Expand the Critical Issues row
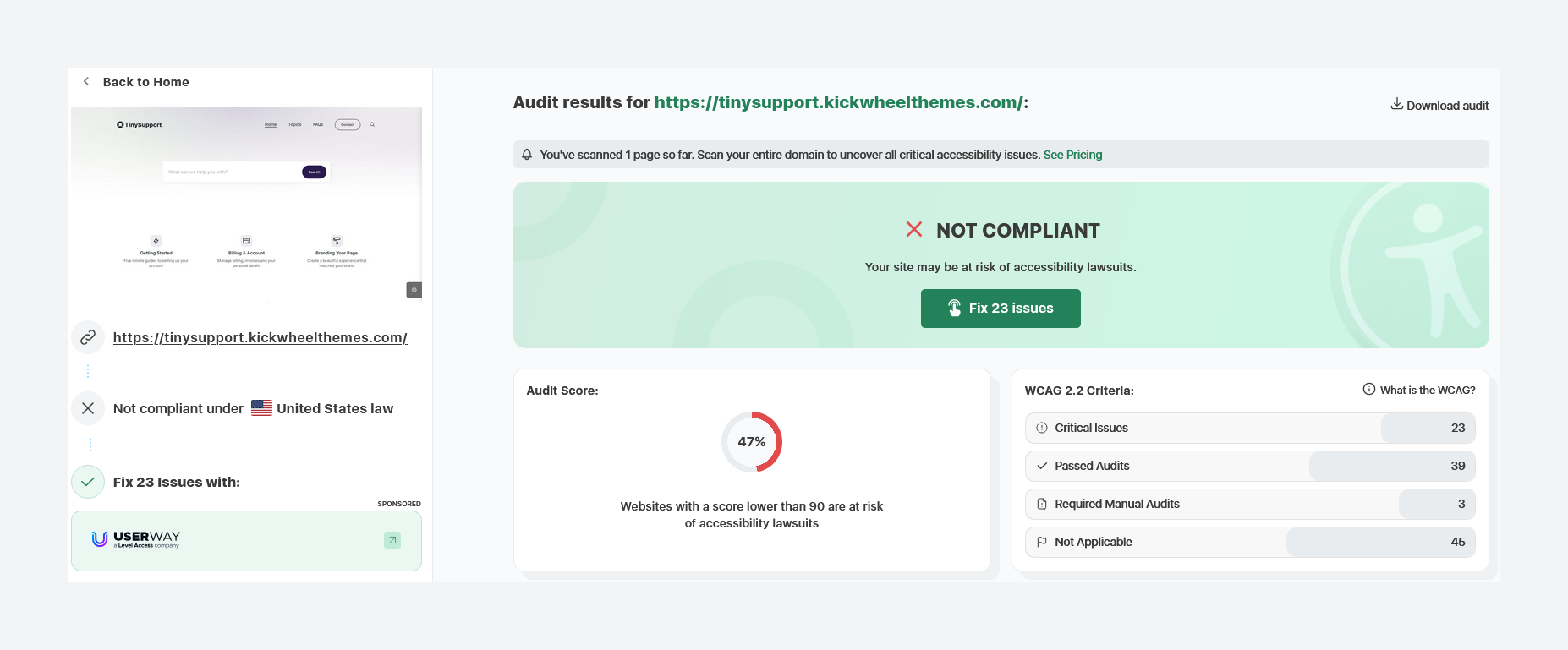The image size is (1568, 650). pos(1250,428)
